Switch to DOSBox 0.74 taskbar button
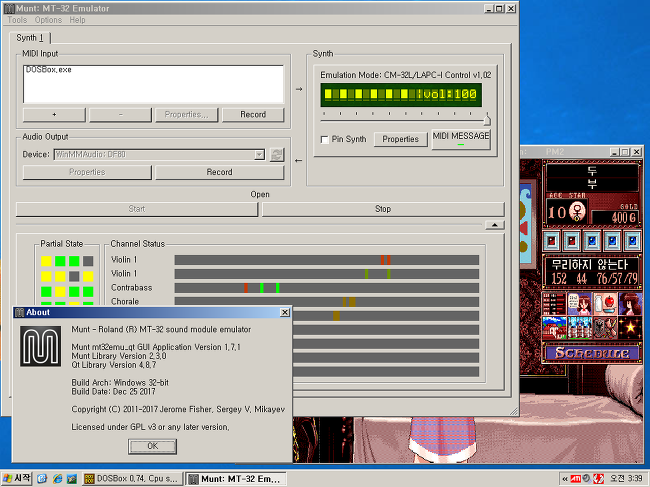Image resolution: width=650 pixels, height=487 pixels. tap(133, 479)
